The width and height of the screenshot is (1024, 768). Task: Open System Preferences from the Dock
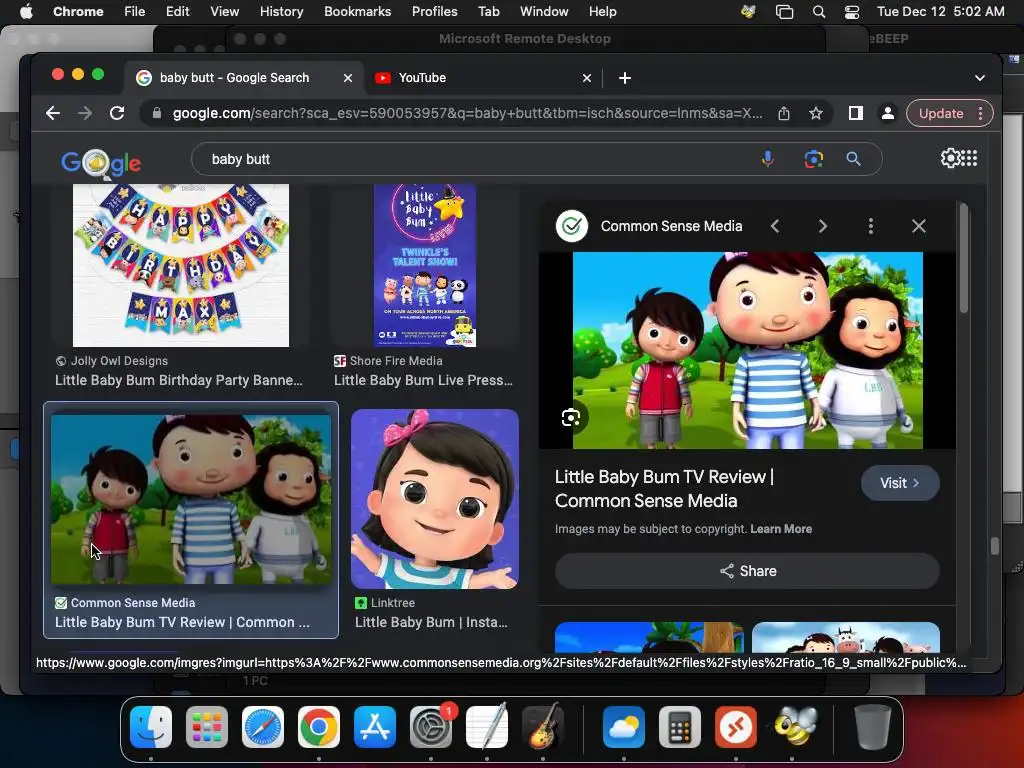431,727
